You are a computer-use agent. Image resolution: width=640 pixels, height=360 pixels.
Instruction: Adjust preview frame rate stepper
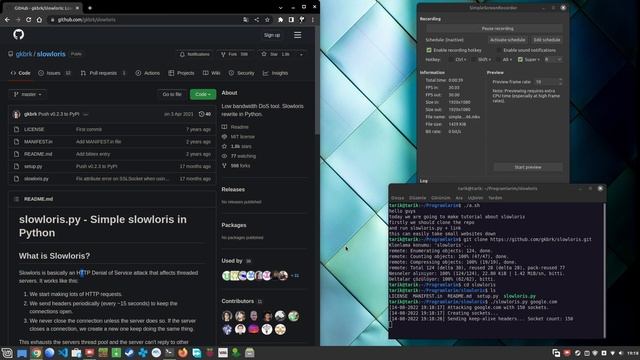(x=560, y=82)
